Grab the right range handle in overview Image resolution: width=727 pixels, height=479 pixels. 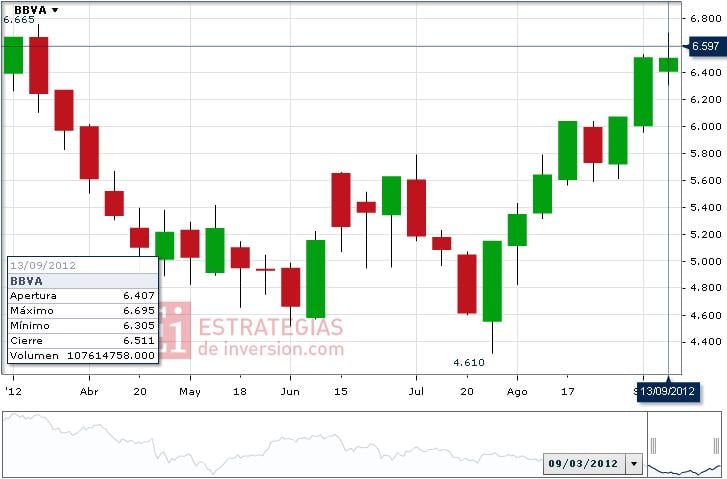pyautogui.click(x=717, y=446)
